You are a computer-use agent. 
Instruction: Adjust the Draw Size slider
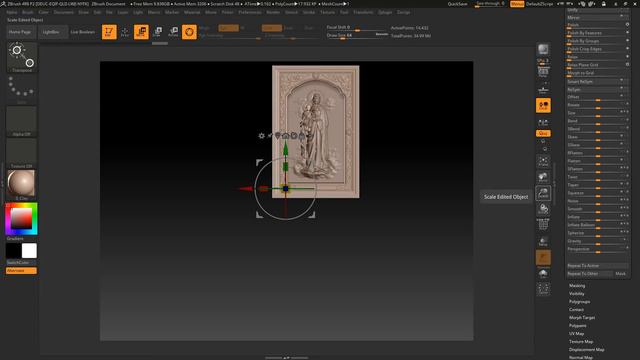(x=357, y=36)
